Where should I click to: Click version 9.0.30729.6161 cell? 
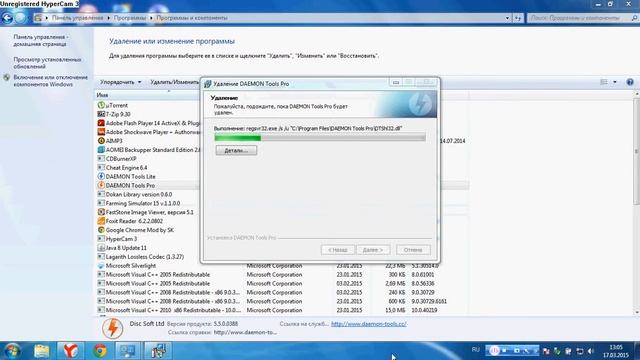tap(429, 301)
